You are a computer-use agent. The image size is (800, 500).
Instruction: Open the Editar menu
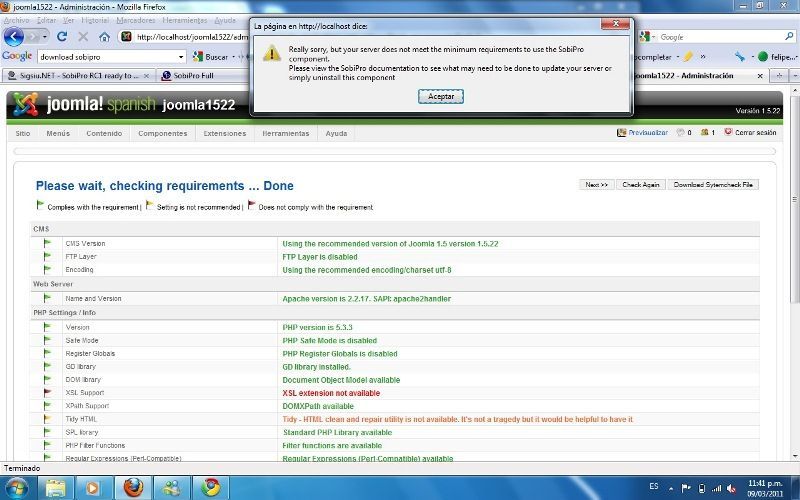[x=46, y=20]
